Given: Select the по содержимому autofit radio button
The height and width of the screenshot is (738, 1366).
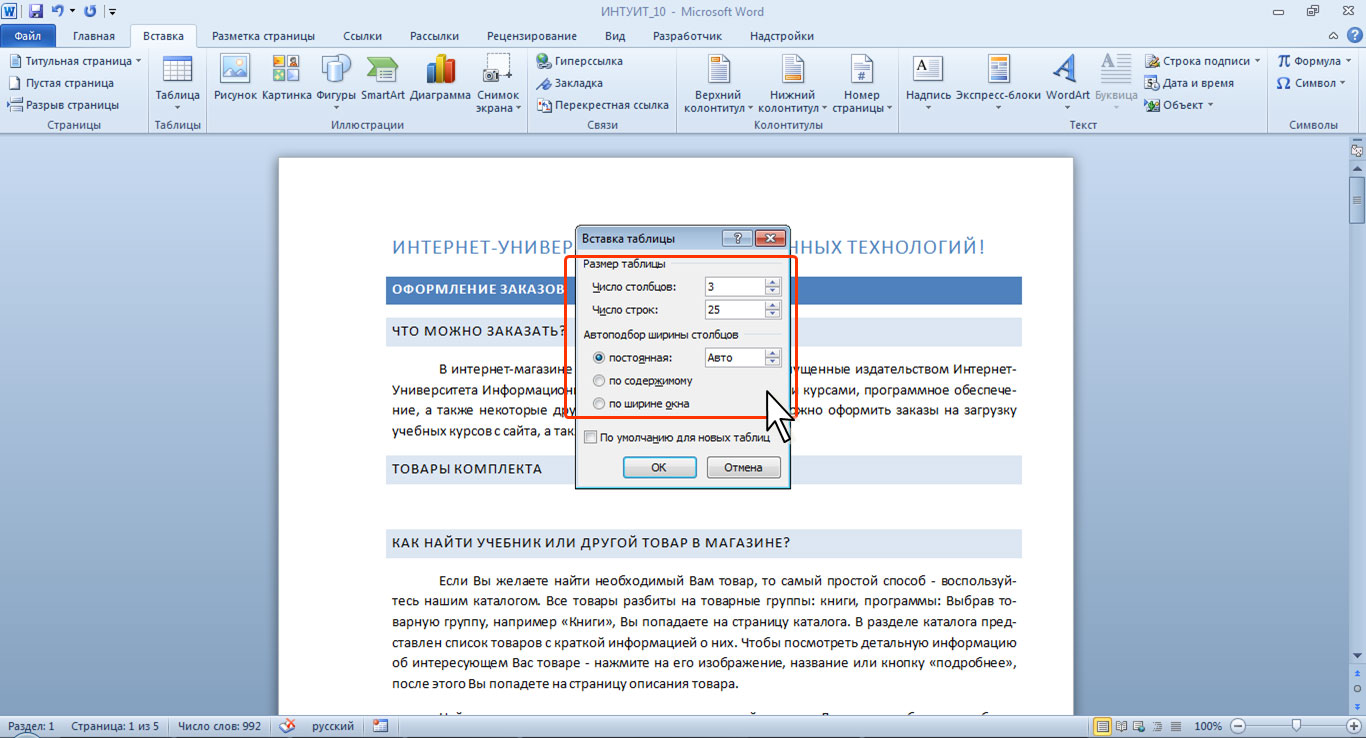Looking at the screenshot, I should coord(599,380).
